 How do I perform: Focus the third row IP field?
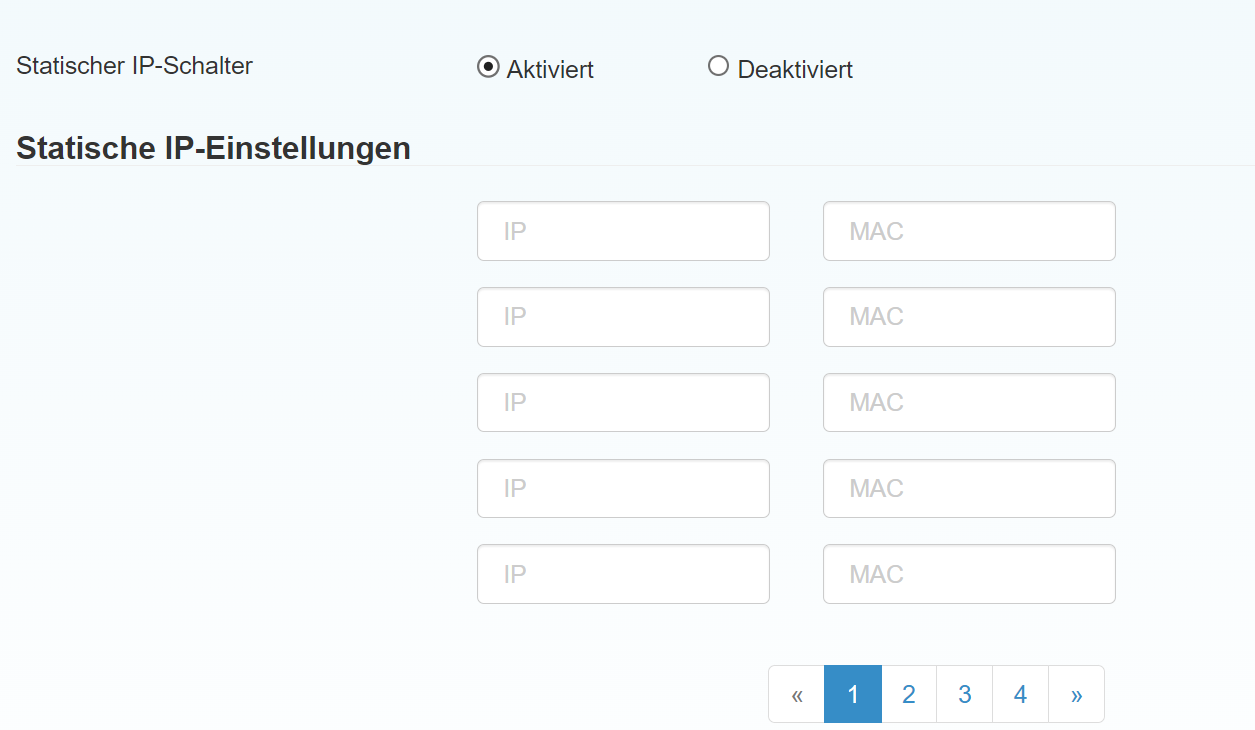[623, 403]
